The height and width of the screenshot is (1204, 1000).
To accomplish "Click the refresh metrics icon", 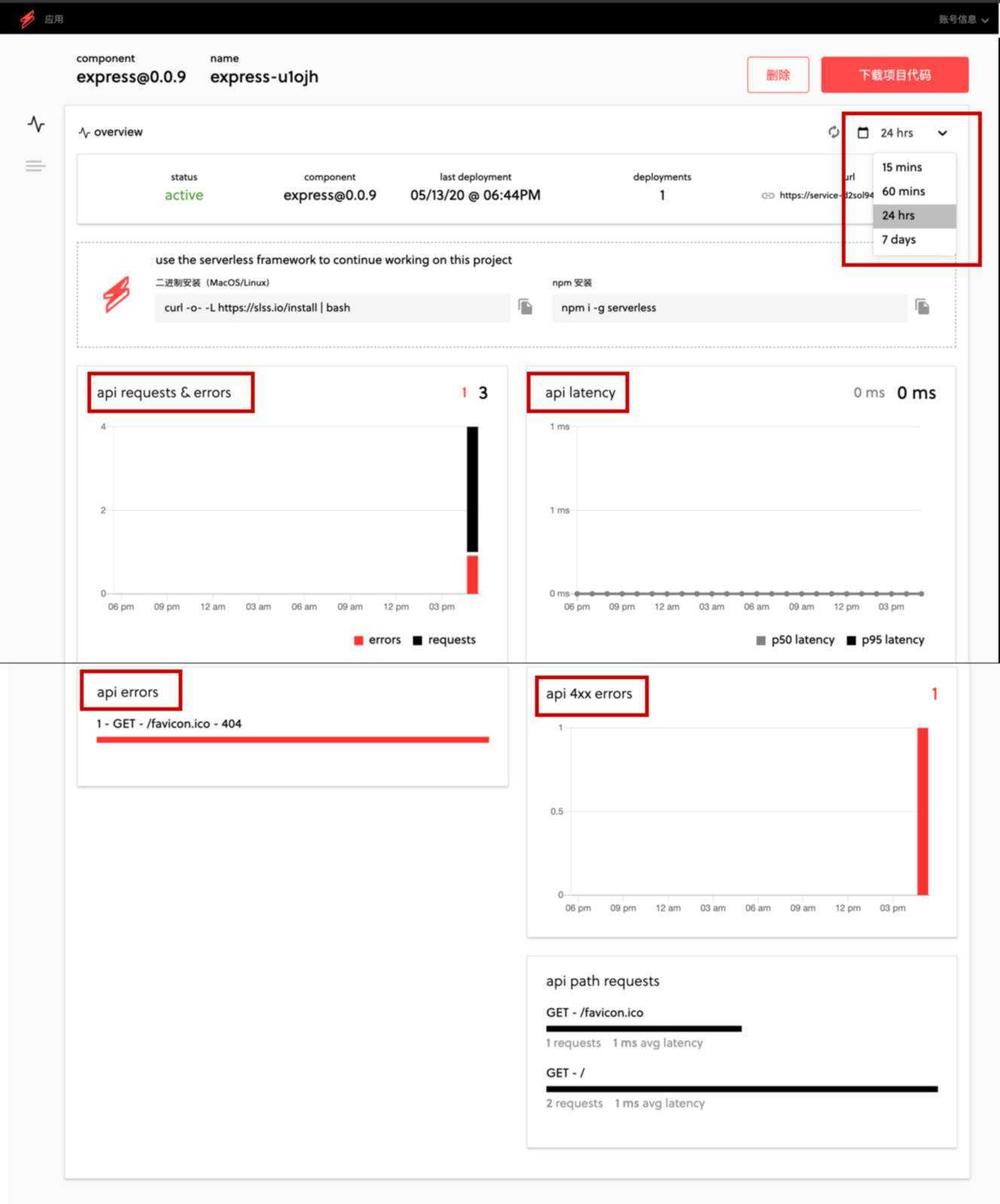I will click(x=833, y=132).
